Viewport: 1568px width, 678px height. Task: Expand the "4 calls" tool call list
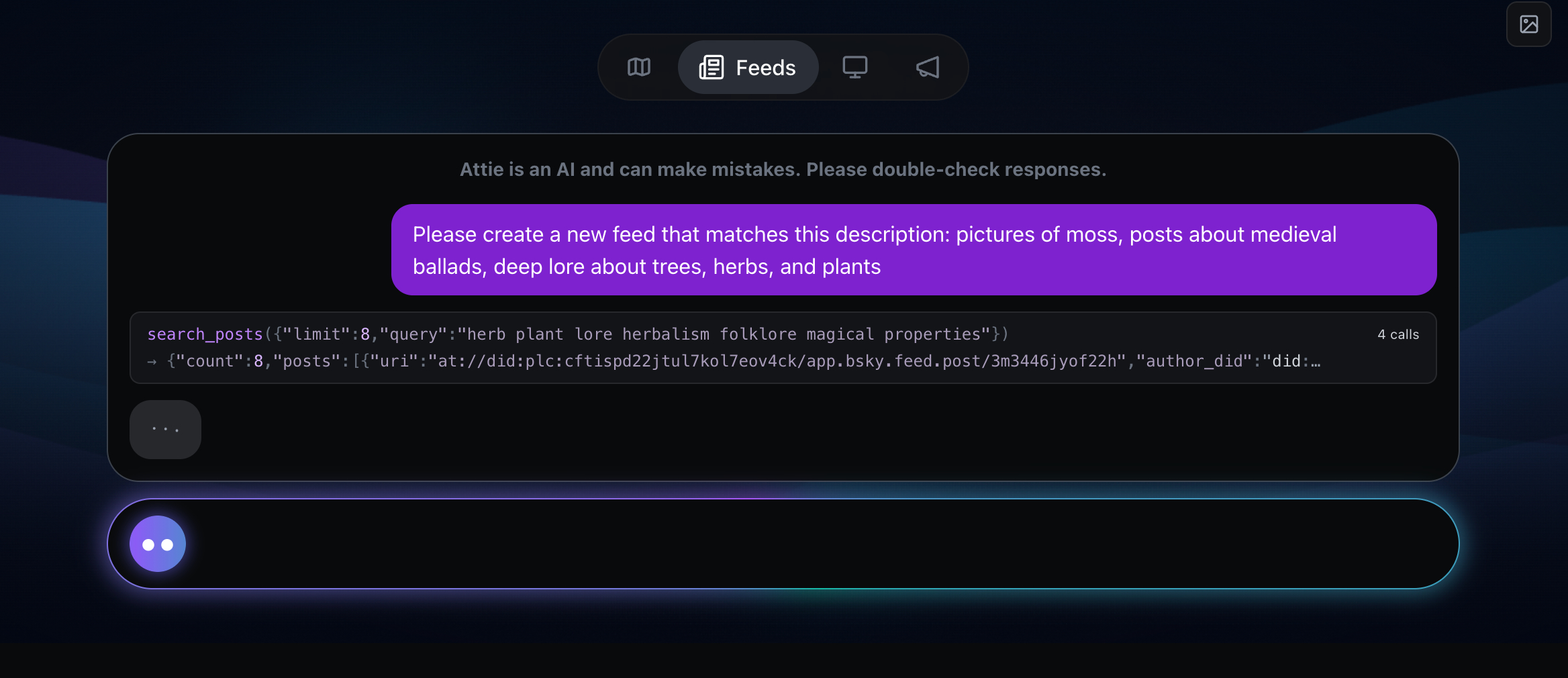(x=1398, y=334)
